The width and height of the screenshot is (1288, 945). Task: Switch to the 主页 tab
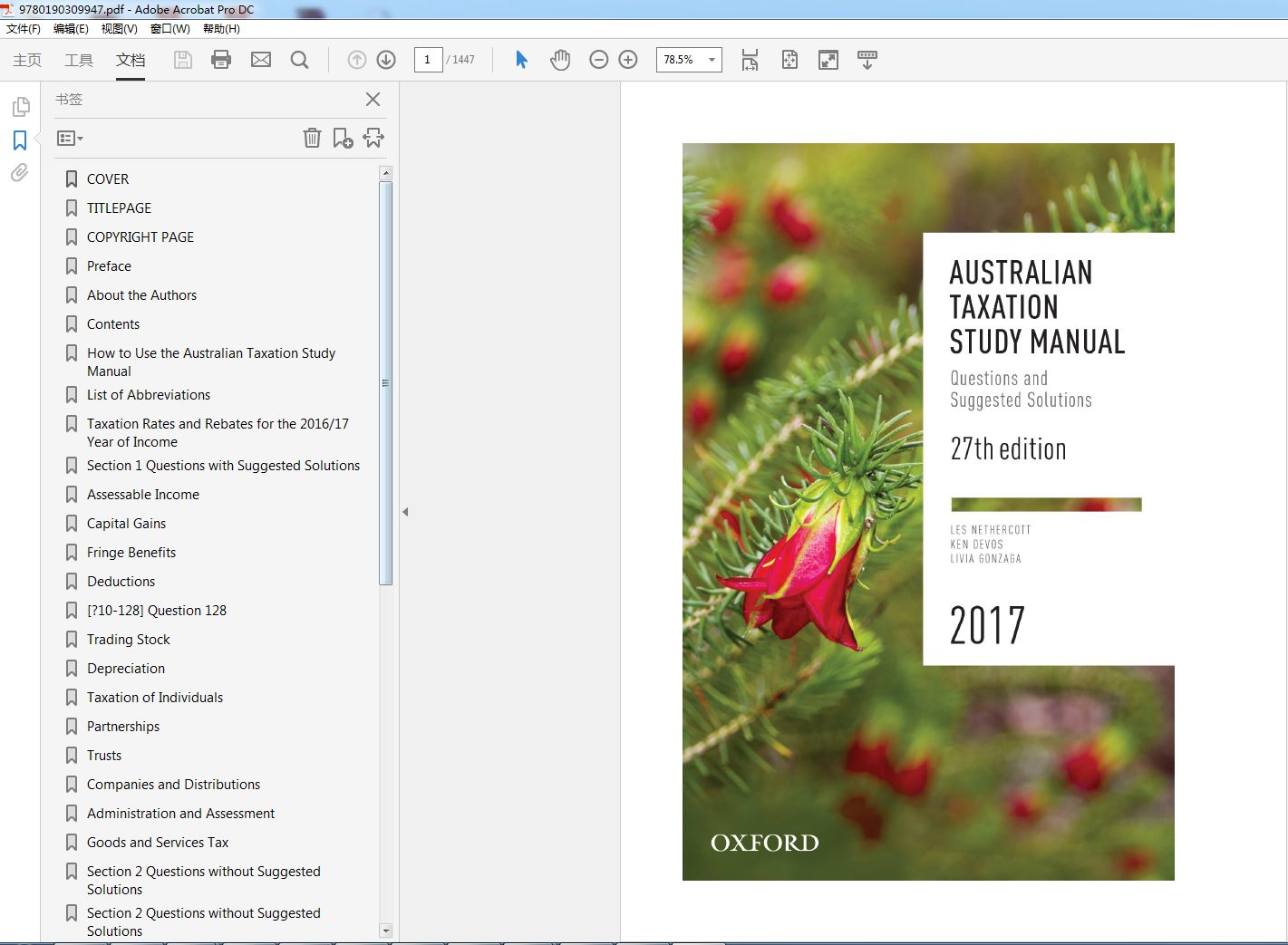[x=27, y=60]
